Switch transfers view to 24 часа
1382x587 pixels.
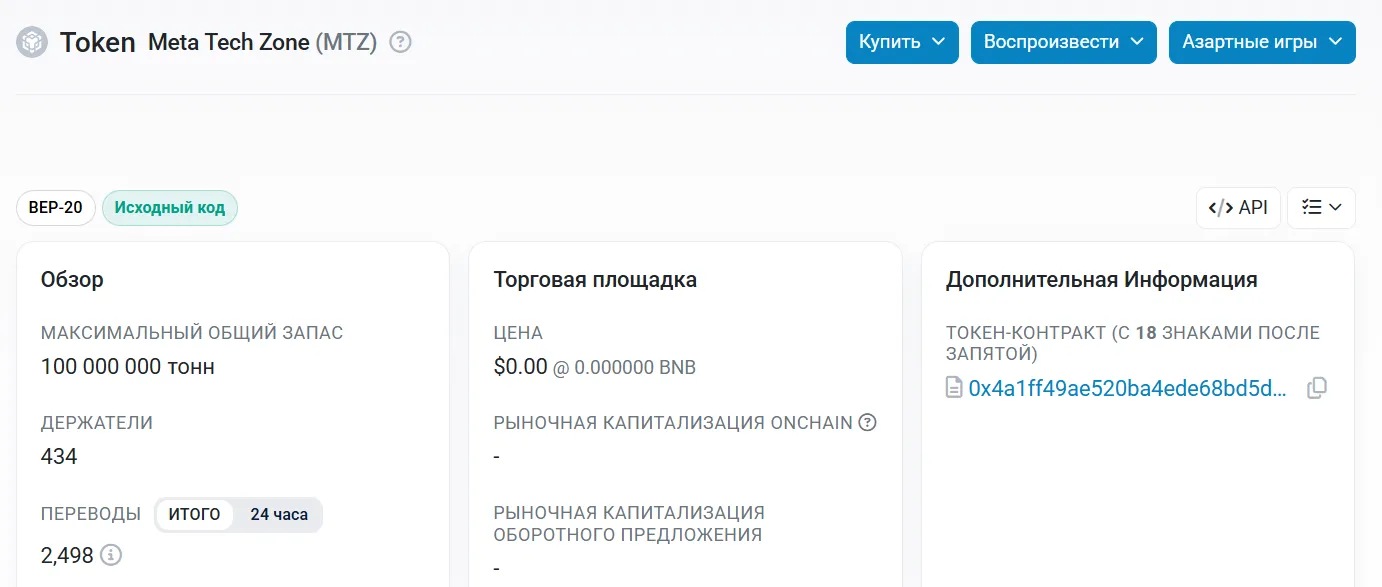tap(279, 515)
